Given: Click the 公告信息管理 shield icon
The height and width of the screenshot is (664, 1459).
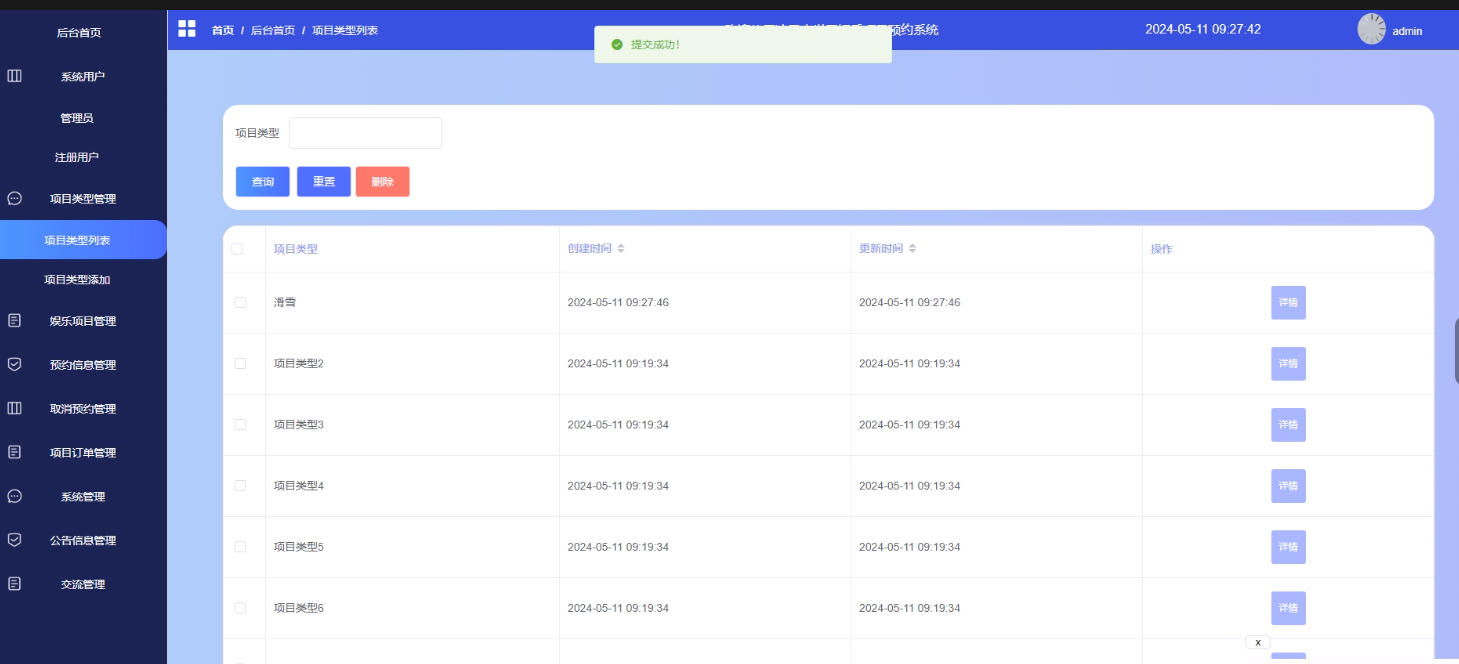Looking at the screenshot, I should (14, 540).
